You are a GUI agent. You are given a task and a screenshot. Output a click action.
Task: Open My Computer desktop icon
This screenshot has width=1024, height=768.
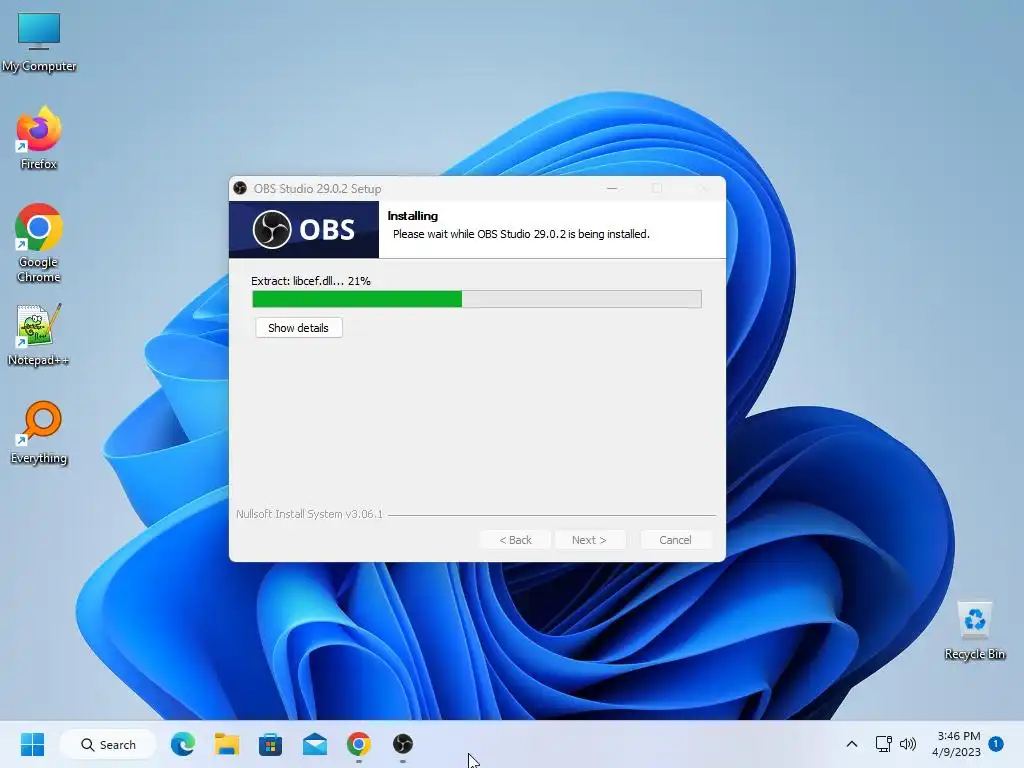click(39, 42)
